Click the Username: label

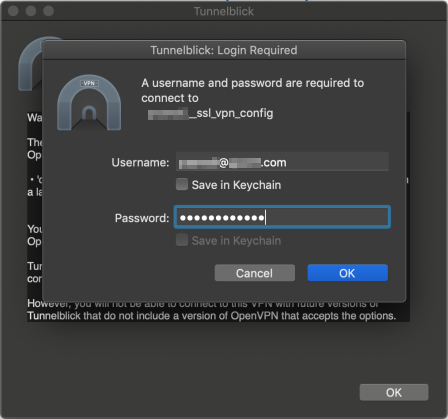point(140,162)
